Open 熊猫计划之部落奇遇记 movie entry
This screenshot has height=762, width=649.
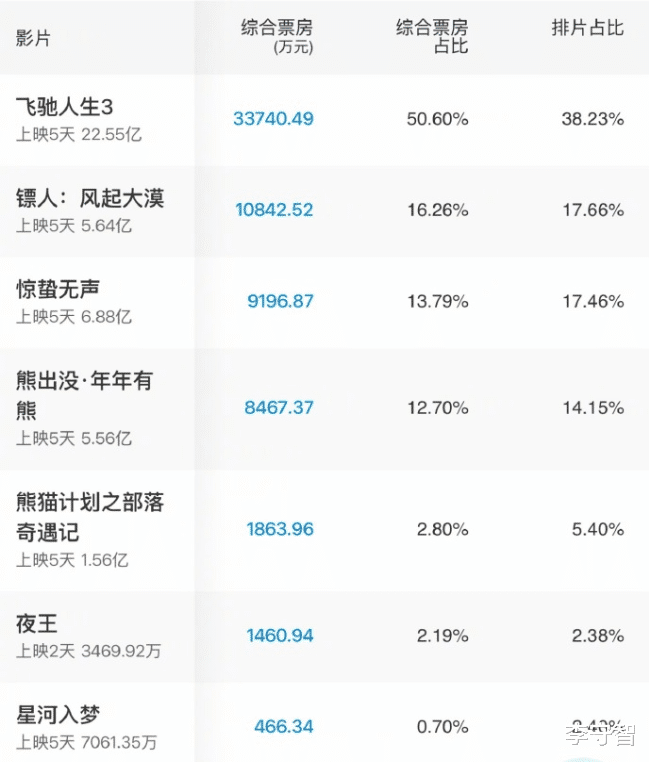(90, 515)
